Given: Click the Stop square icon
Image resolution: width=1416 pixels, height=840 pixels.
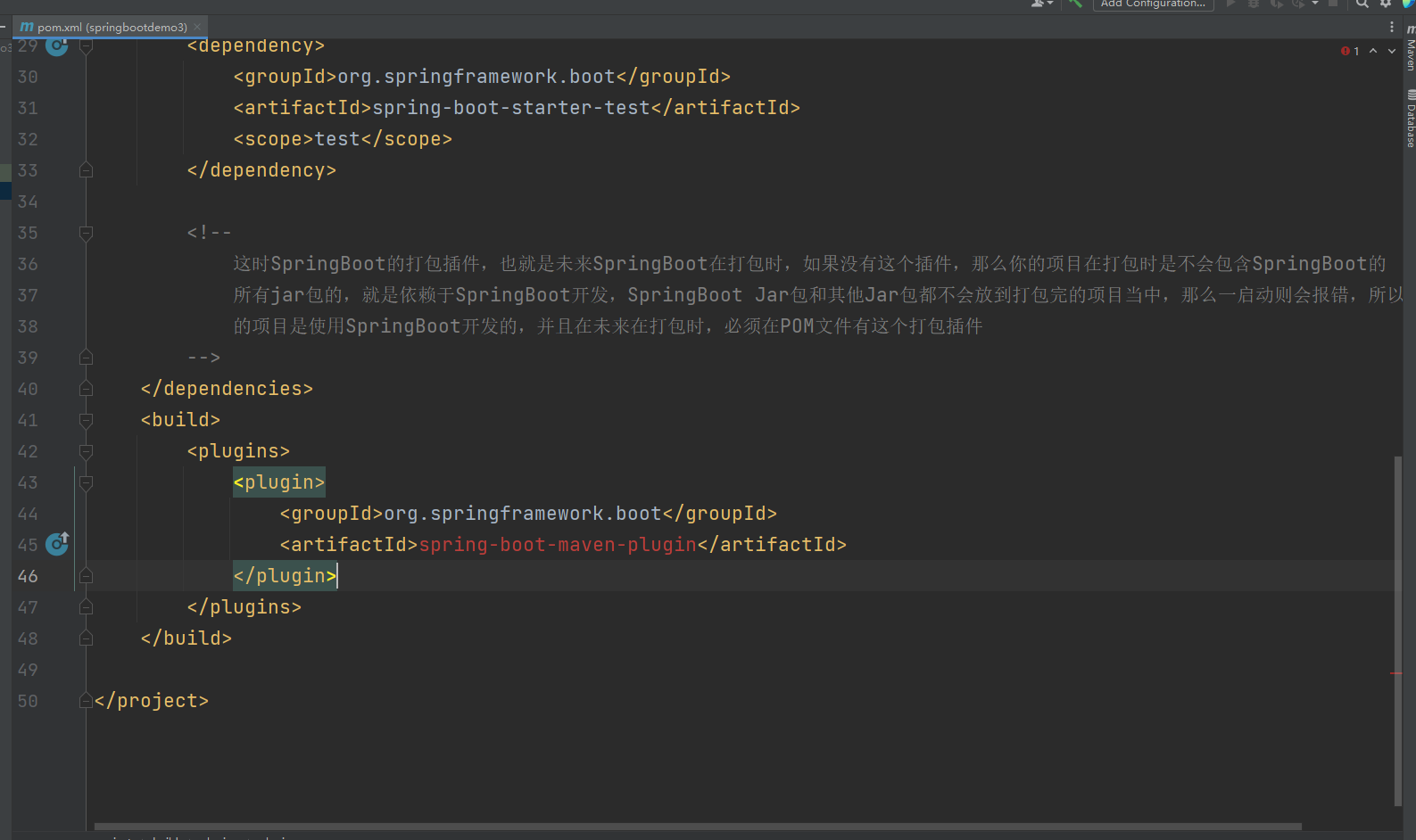Looking at the screenshot, I should click(1333, 4).
